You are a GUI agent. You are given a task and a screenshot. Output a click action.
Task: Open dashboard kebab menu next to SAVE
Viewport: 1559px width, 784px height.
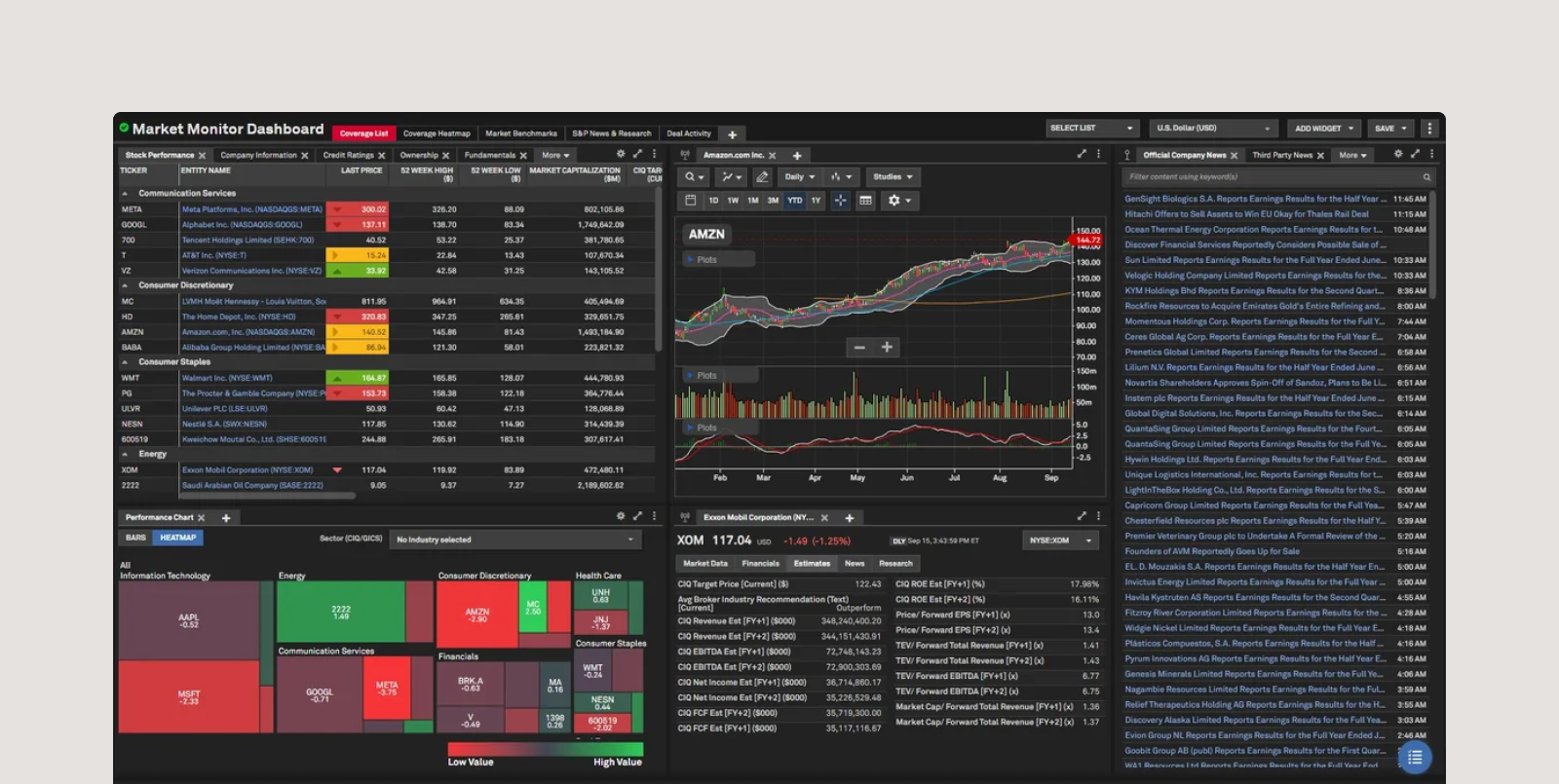(x=1429, y=129)
